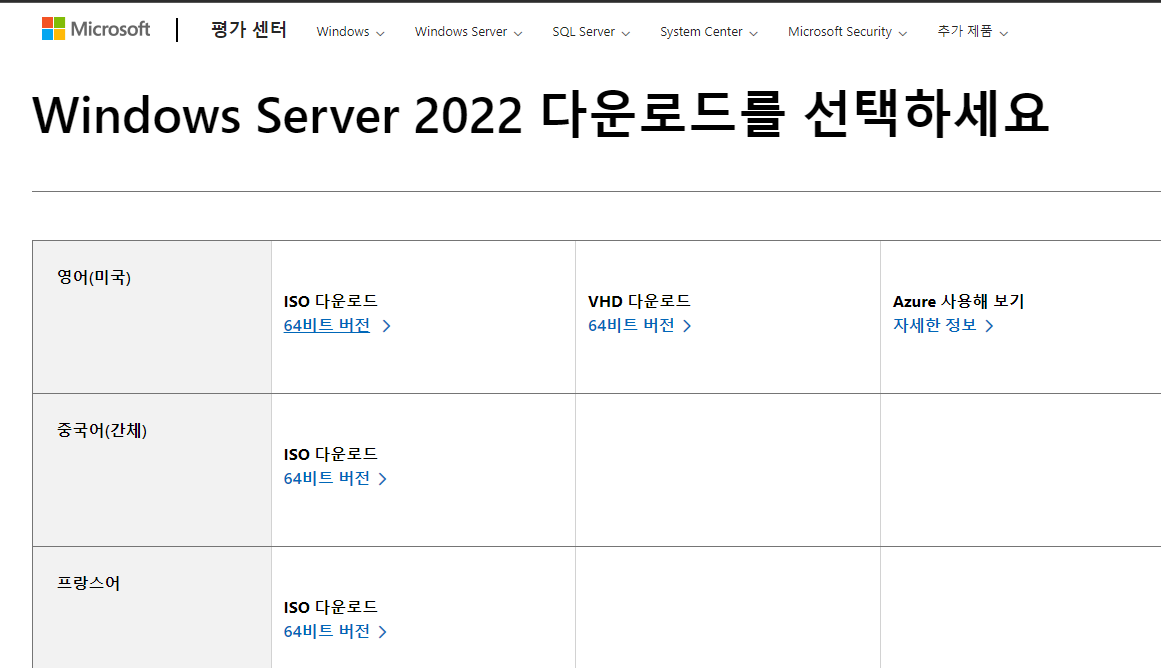Open the SQL Server dropdown
Screen dimensions: 1161x668
pyautogui.click(x=591, y=32)
